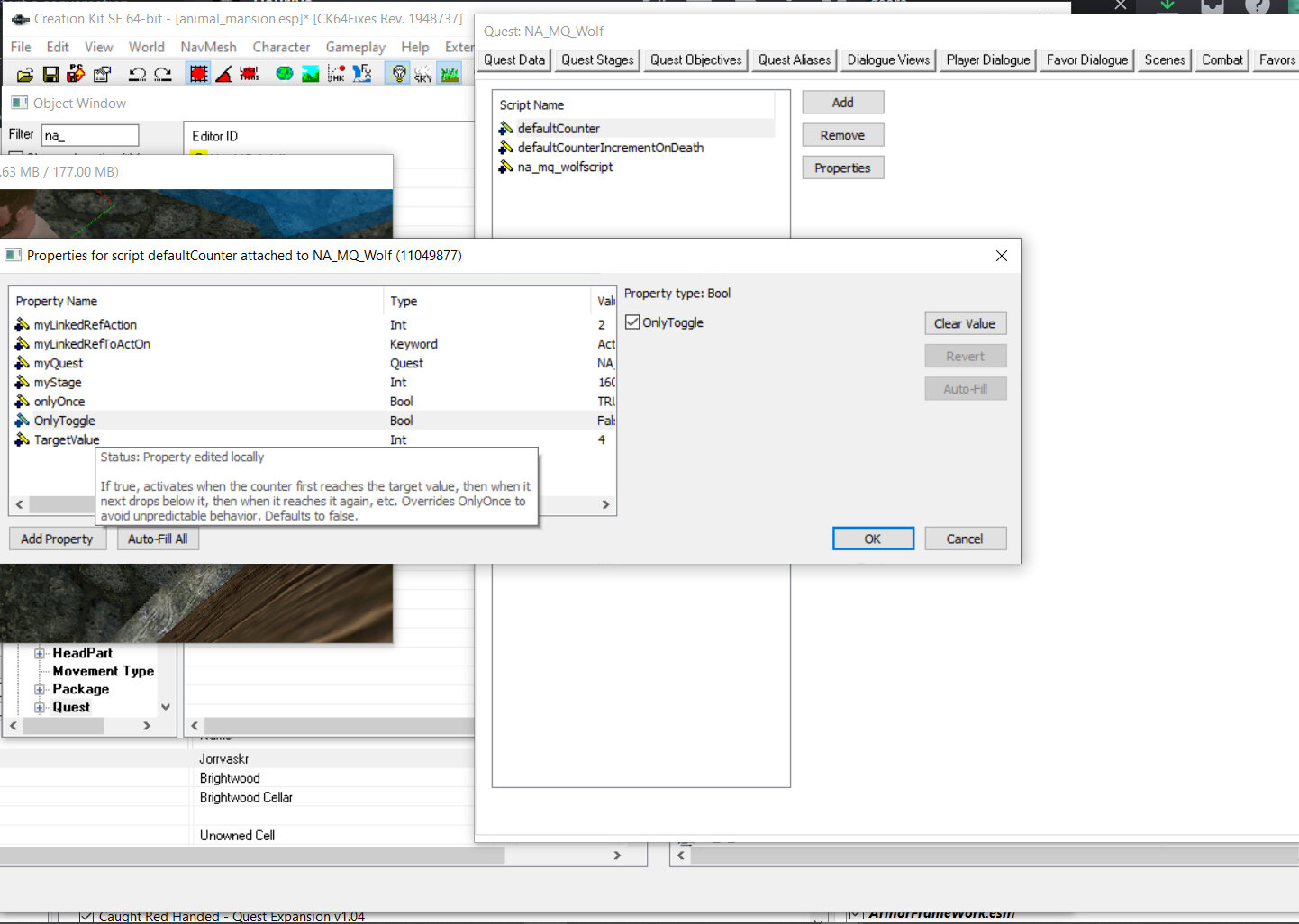Screen dimensions: 1299x924
Task: Open the load master/plugin files folder icon
Action: pyautogui.click(x=25, y=74)
